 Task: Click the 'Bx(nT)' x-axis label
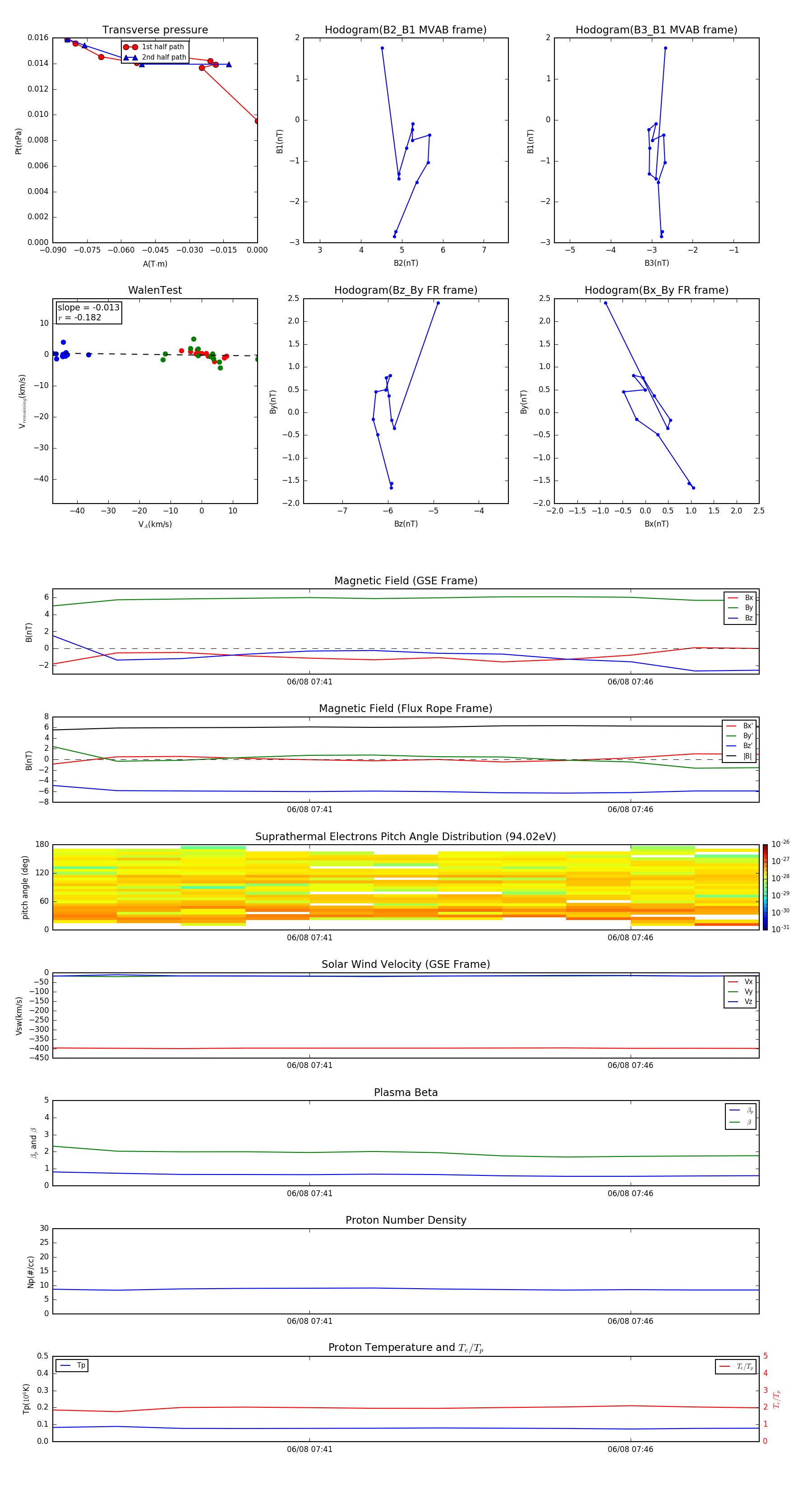click(656, 524)
